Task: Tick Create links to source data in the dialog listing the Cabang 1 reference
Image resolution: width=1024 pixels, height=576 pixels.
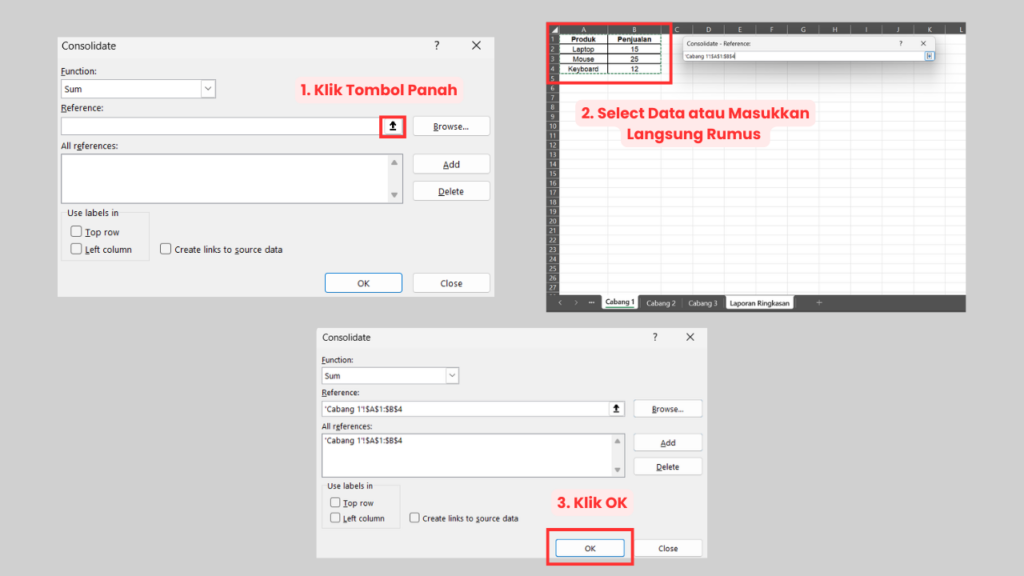Action: pyautogui.click(x=415, y=518)
